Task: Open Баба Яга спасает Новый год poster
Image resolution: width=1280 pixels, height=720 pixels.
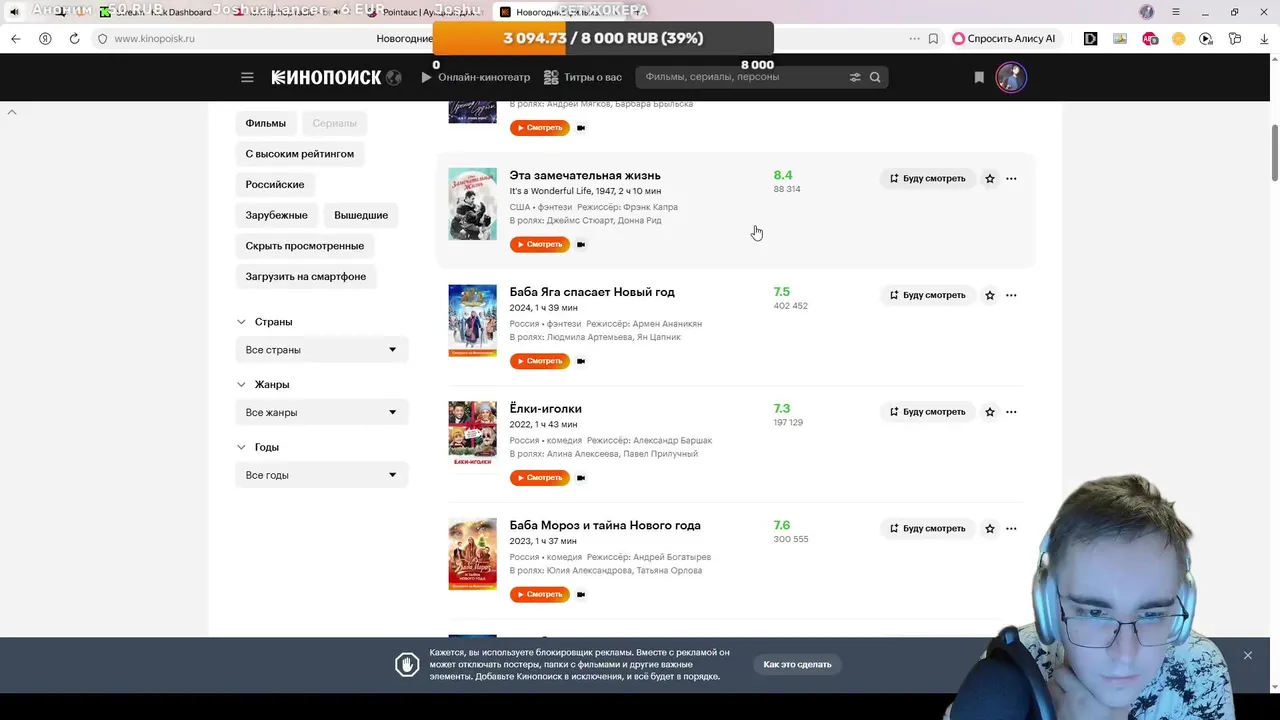Action: (472, 320)
